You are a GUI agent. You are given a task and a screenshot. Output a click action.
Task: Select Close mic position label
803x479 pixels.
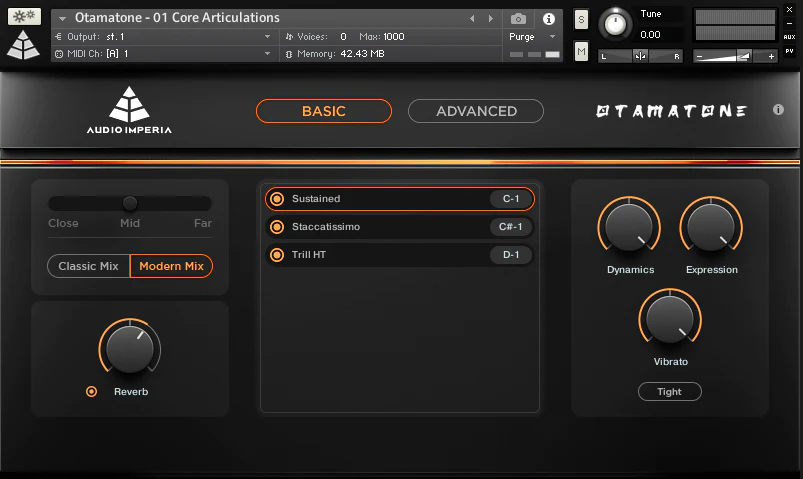pos(63,223)
